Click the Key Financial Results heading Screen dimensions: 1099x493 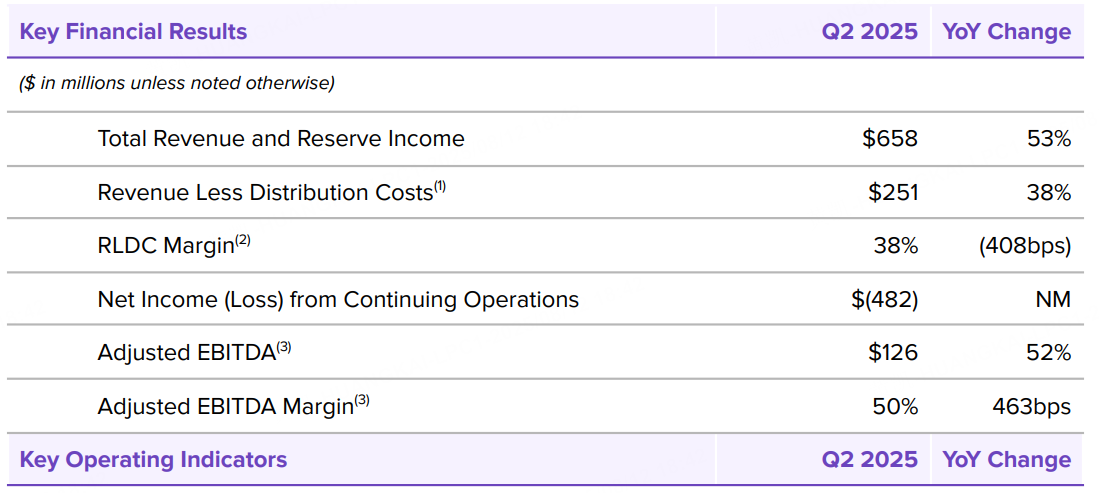133,32
